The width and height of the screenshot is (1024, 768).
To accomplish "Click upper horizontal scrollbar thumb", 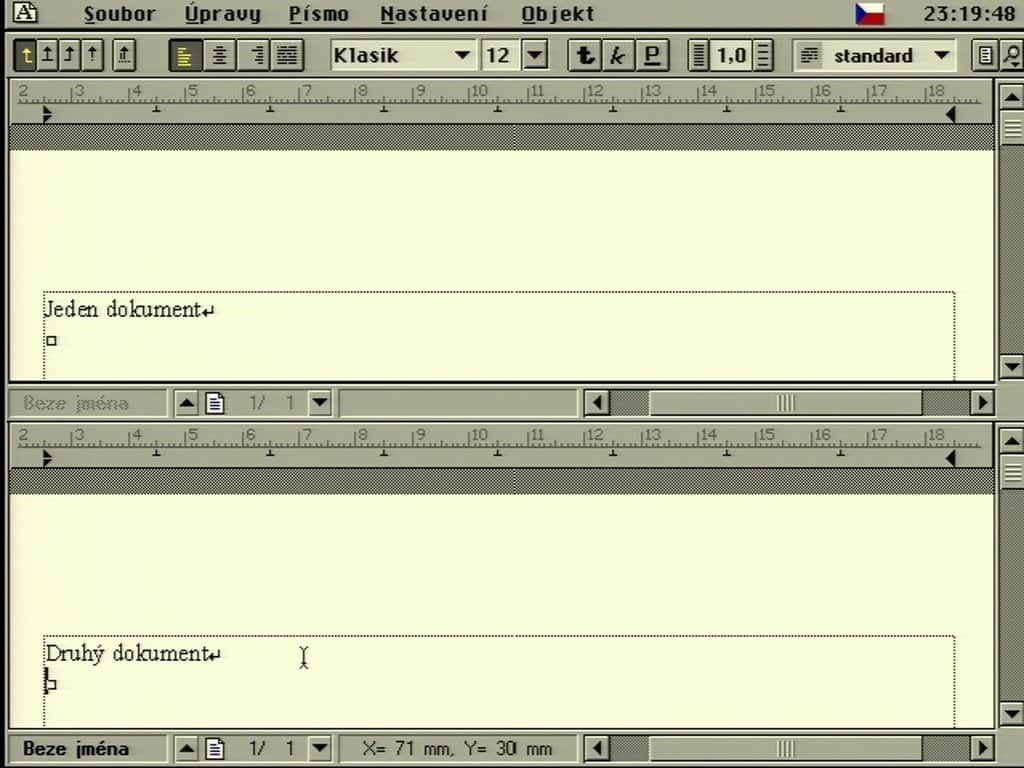I will tap(786, 402).
